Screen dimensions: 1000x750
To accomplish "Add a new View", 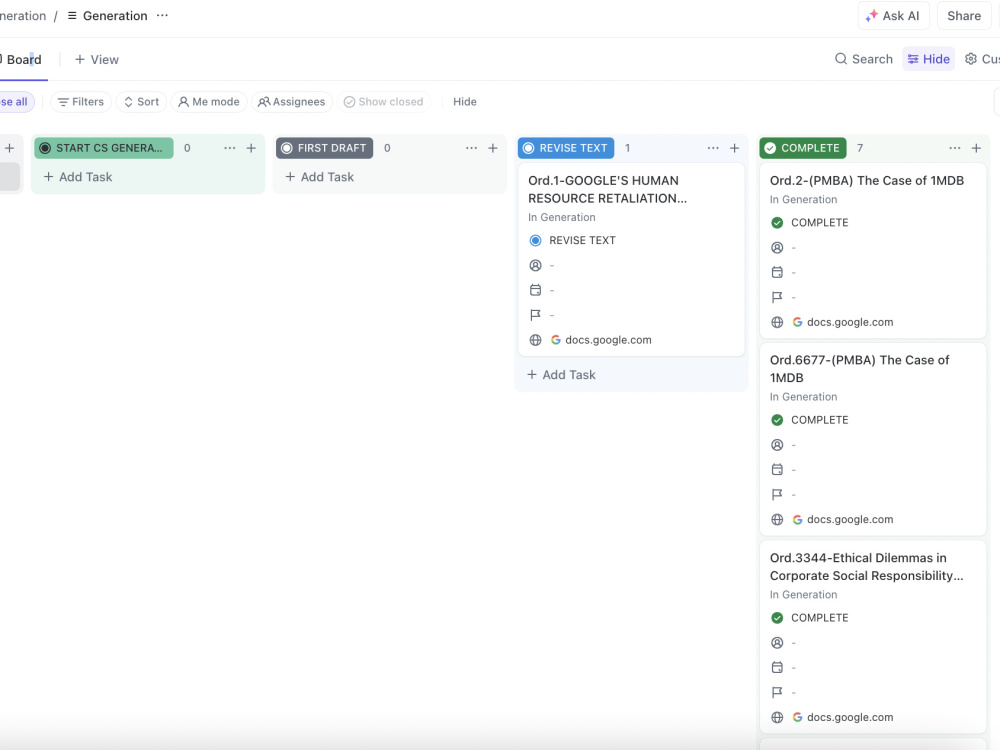I will [x=97, y=59].
